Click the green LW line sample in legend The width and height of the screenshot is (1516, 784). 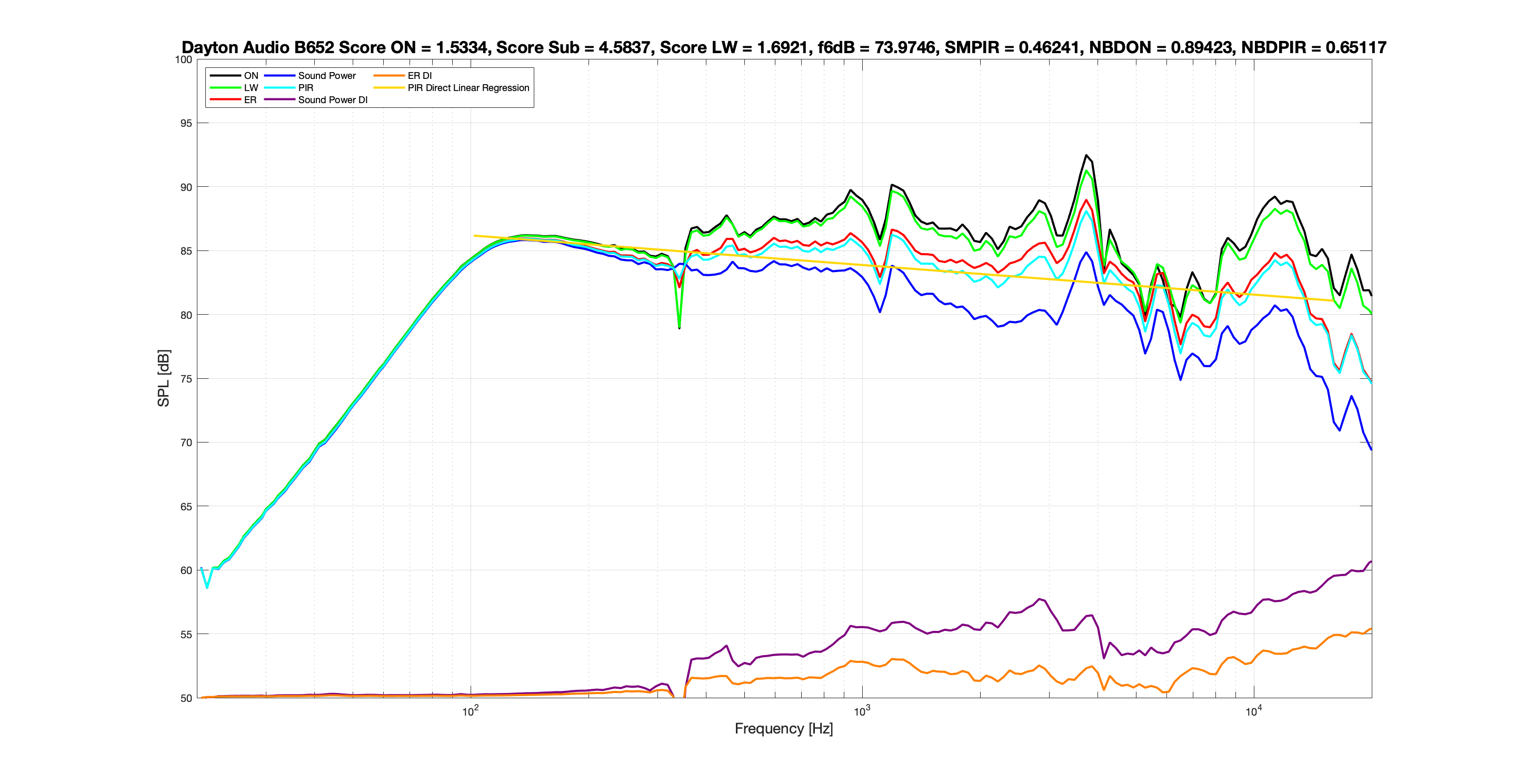click(x=225, y=88)
